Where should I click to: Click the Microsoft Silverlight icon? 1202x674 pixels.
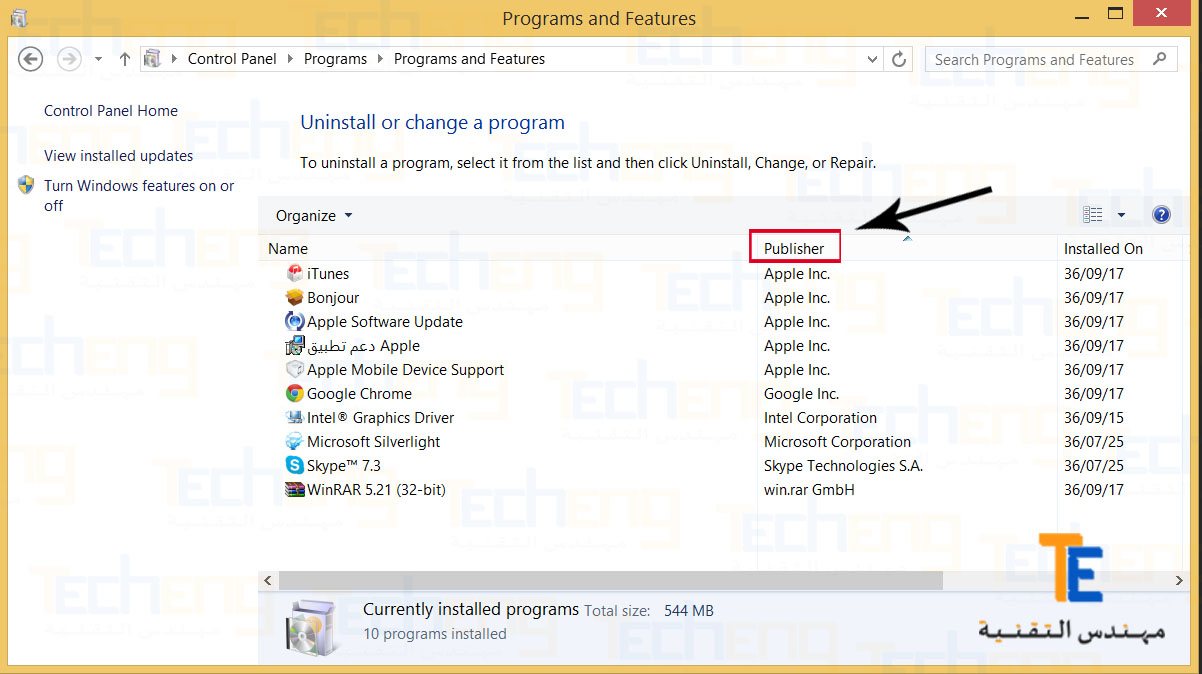pyautogui.click(x=294, y=441)
